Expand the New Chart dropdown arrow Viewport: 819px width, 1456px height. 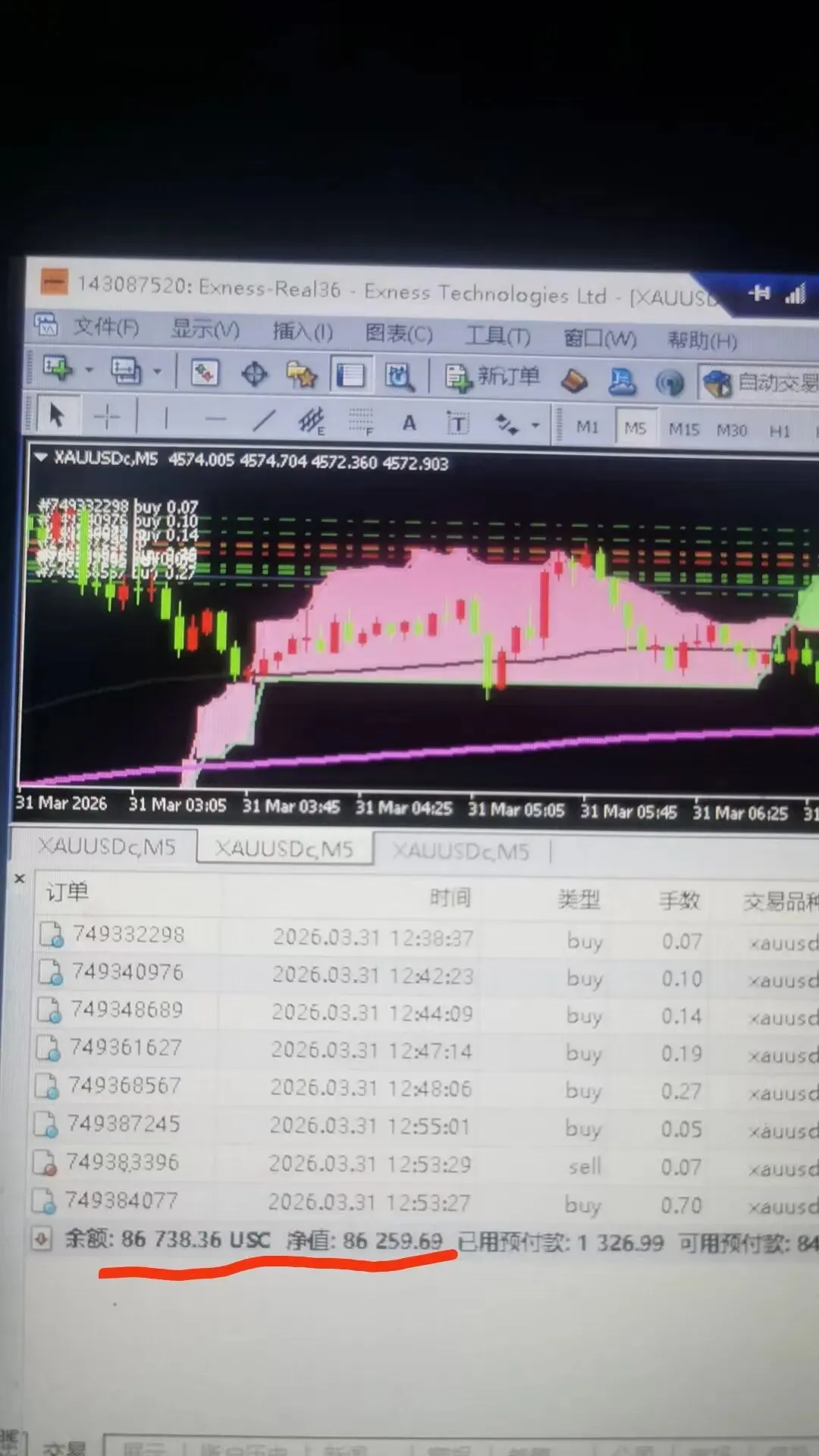click(89, 370)
